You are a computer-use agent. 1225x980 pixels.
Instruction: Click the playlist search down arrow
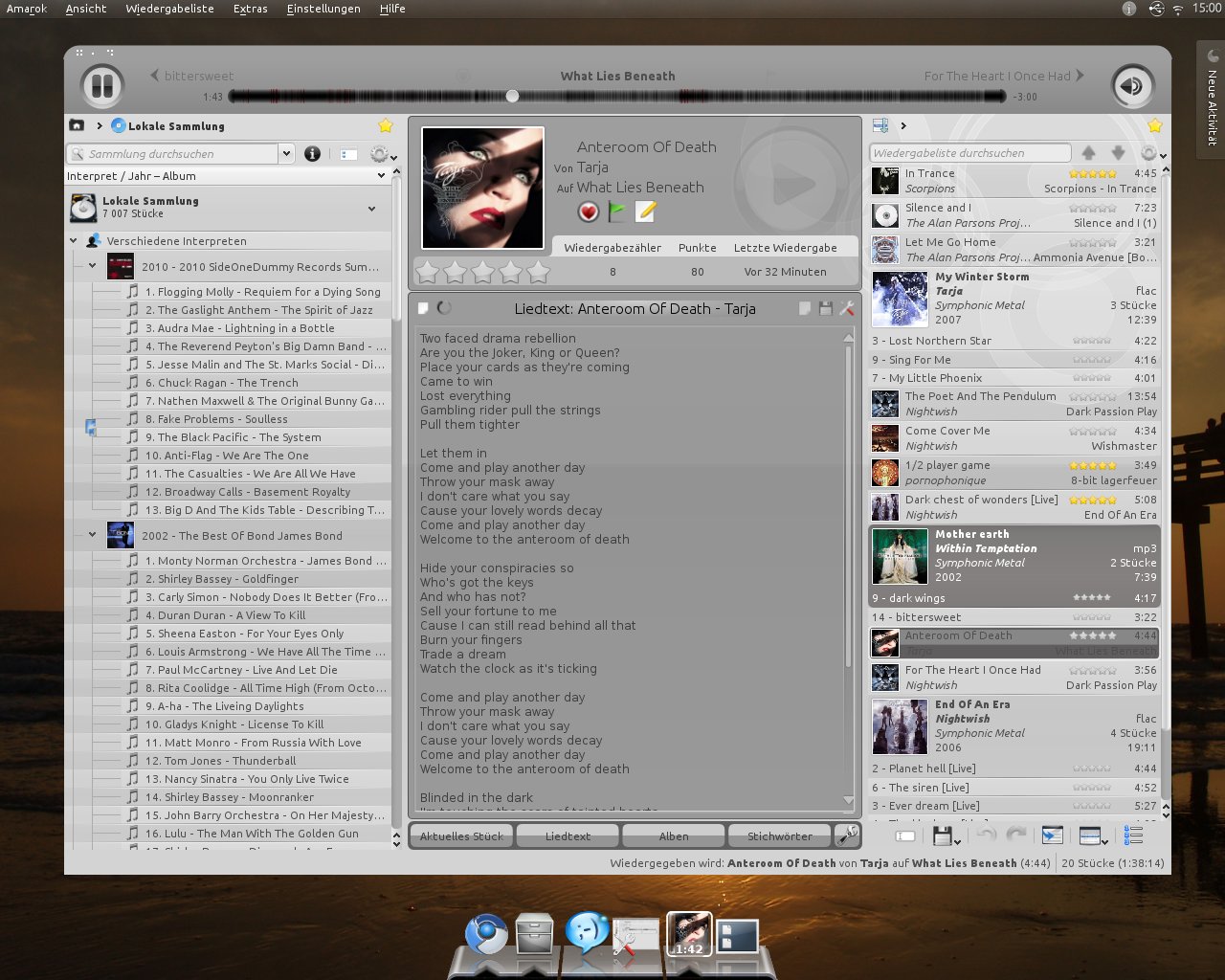(1118, 153)
